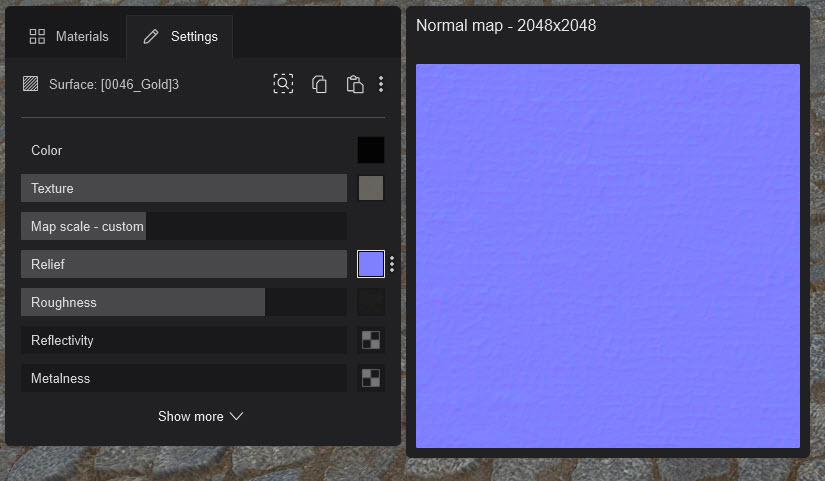Click the Roughness slider bar
Screen dimensions: 825x481
point(184,302)
